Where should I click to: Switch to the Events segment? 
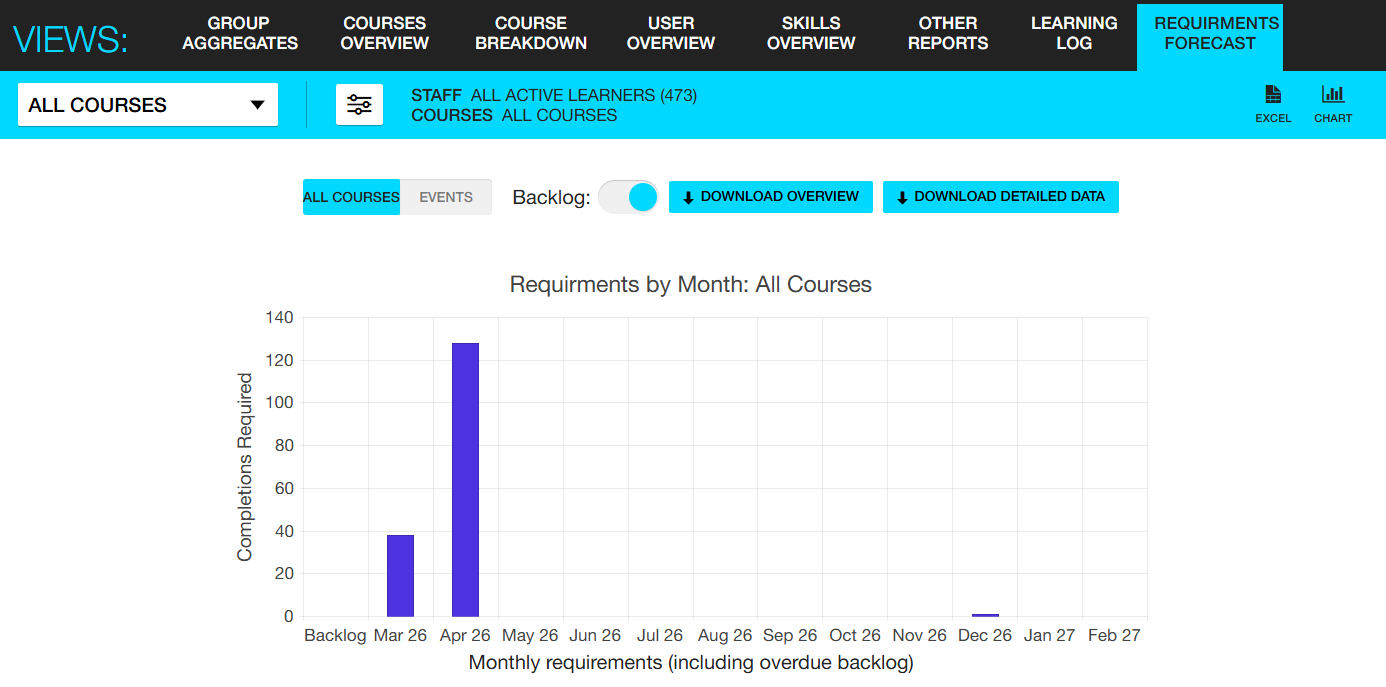[x=446, y=197]
